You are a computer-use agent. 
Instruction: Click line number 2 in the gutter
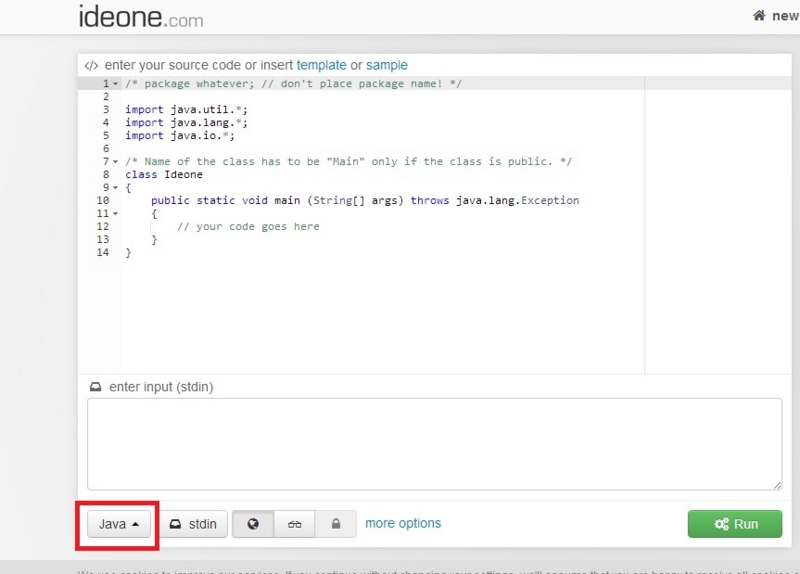coord(106,97)
